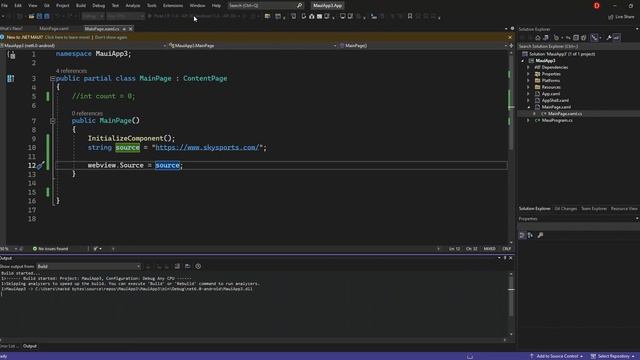Viewport: 640px width, 360px height.
Task: Expand the Platforms folder
Action: click(x=528, y=80)
